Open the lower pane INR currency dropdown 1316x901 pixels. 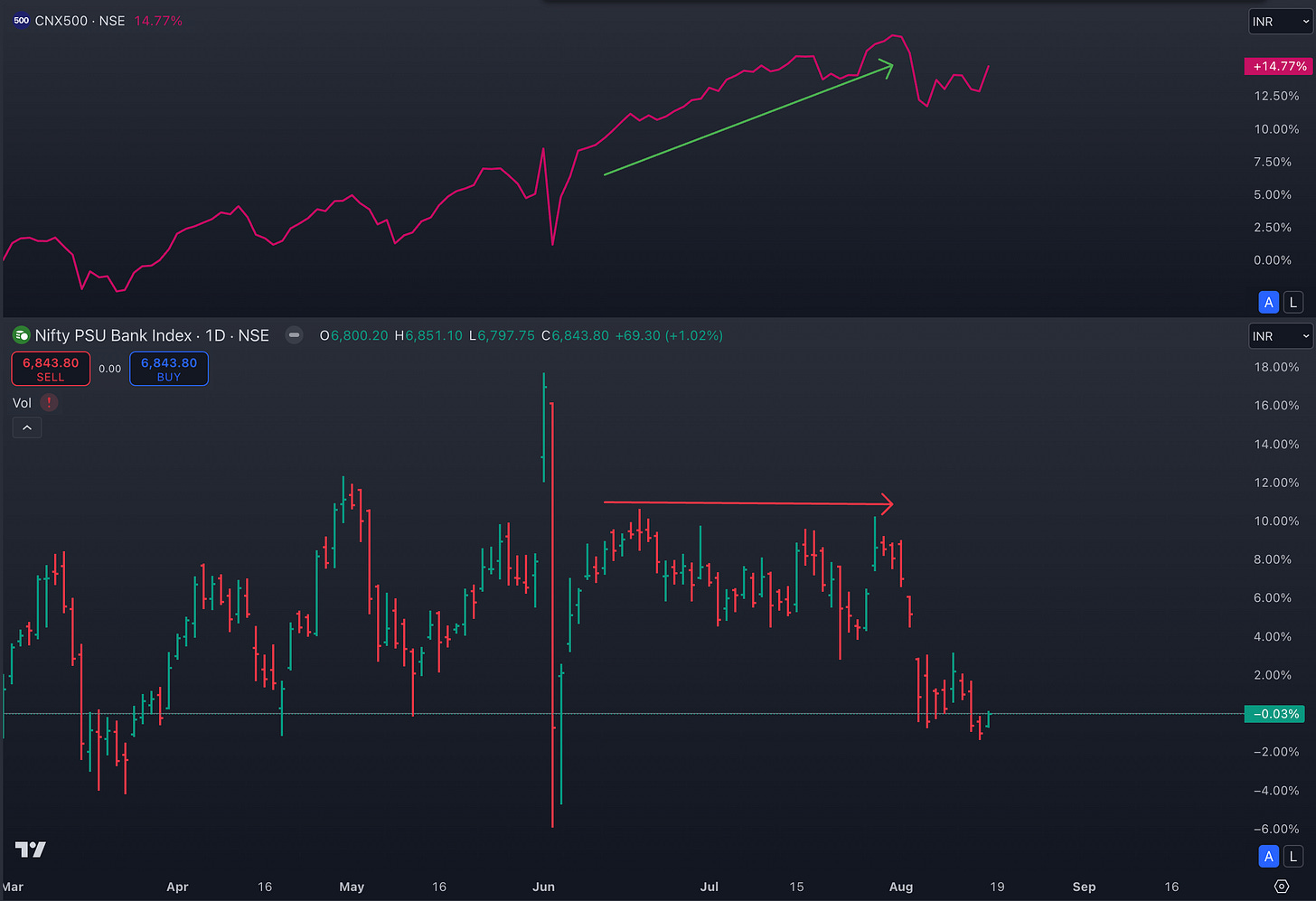[1281, 336]
